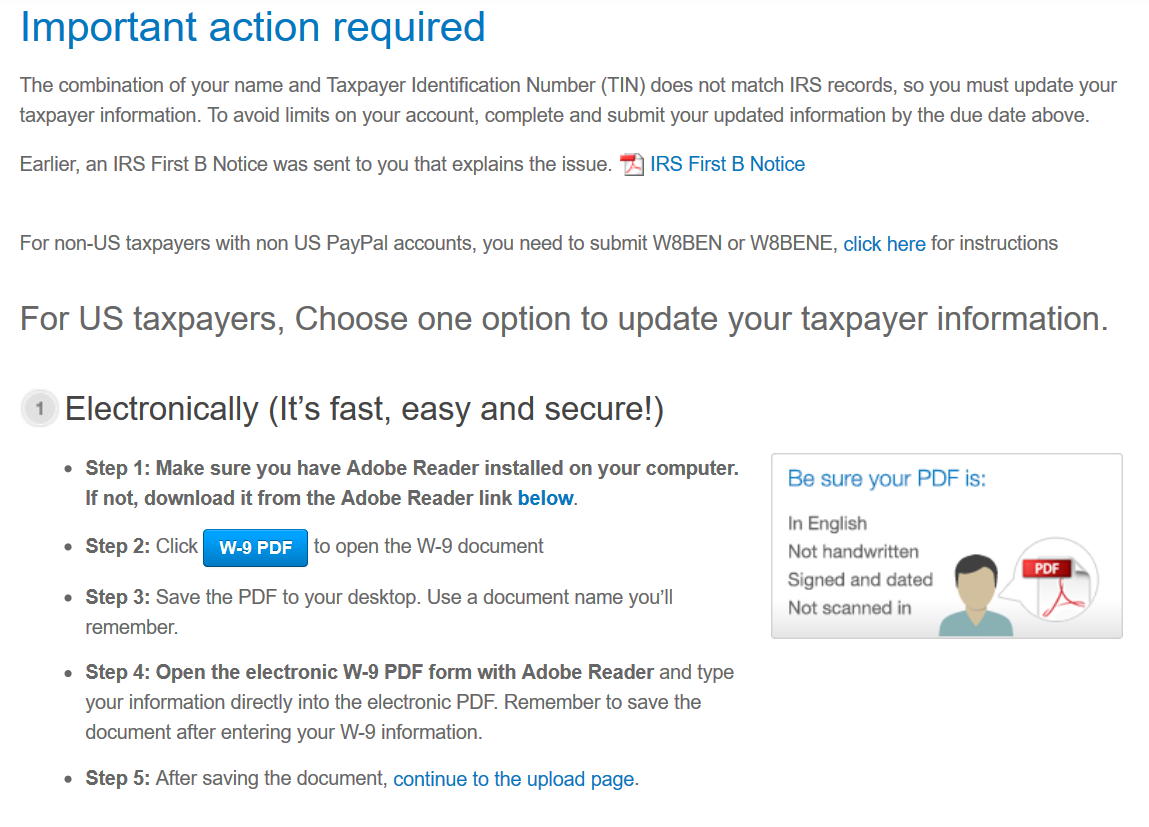Screen dimensions: 1149x827
Task: Click the "Be sure your PDF is:" heading
Action: pyautogui.click(x=886, y=479)
